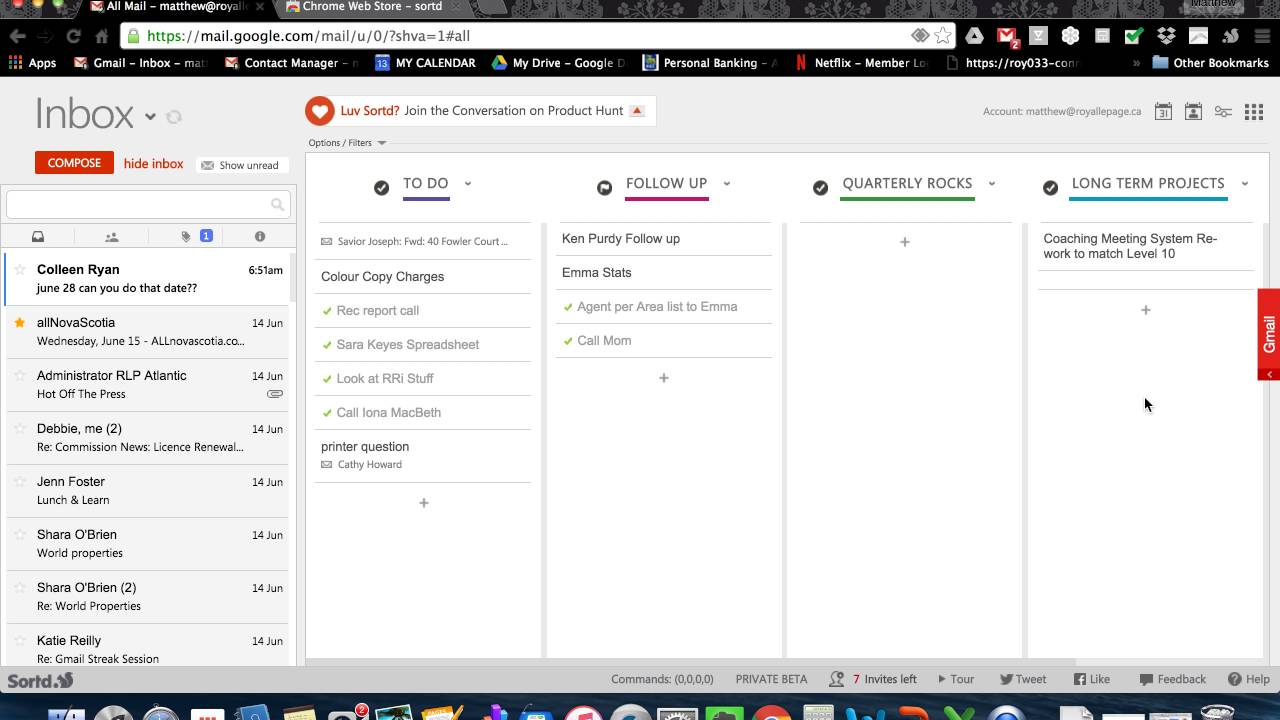Click the inbox refresh icon
The width and height of the screenshot is (1280, 720).
[x=174, y=117]
